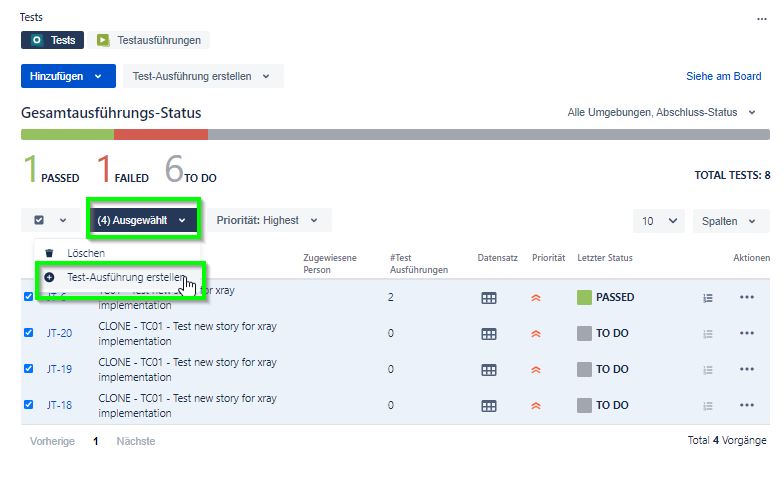
Task: Click the dataset grid icon in the JT-19 row
Action: point(488,370)
